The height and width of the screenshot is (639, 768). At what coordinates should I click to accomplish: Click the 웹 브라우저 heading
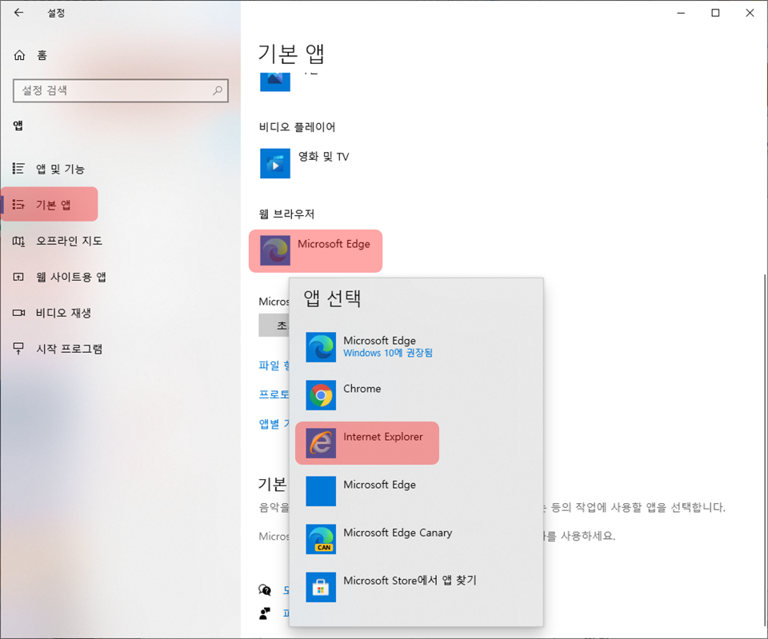[x=287, y=214]
